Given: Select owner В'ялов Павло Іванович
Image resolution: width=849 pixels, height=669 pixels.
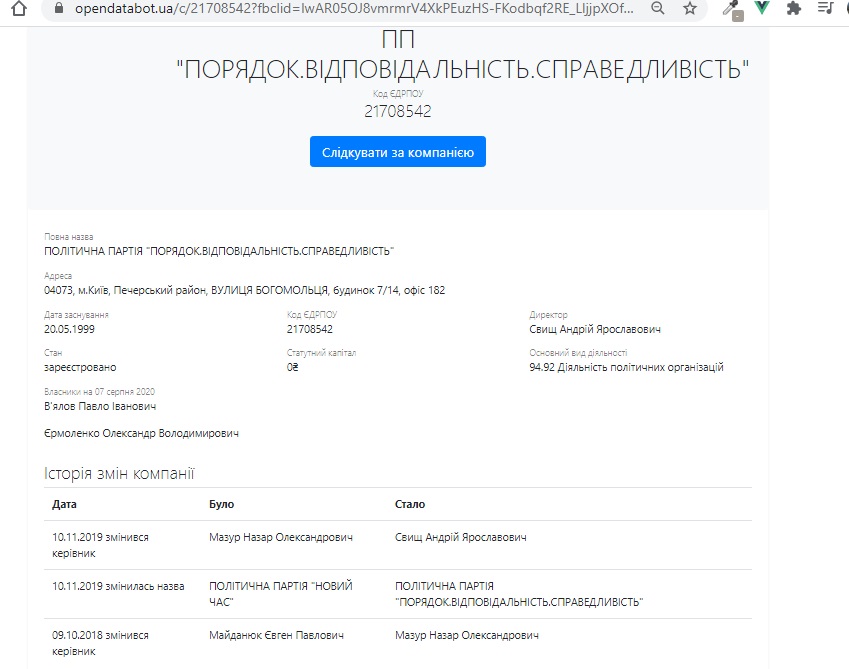Looking at the screenshot, I should point(100,406).
